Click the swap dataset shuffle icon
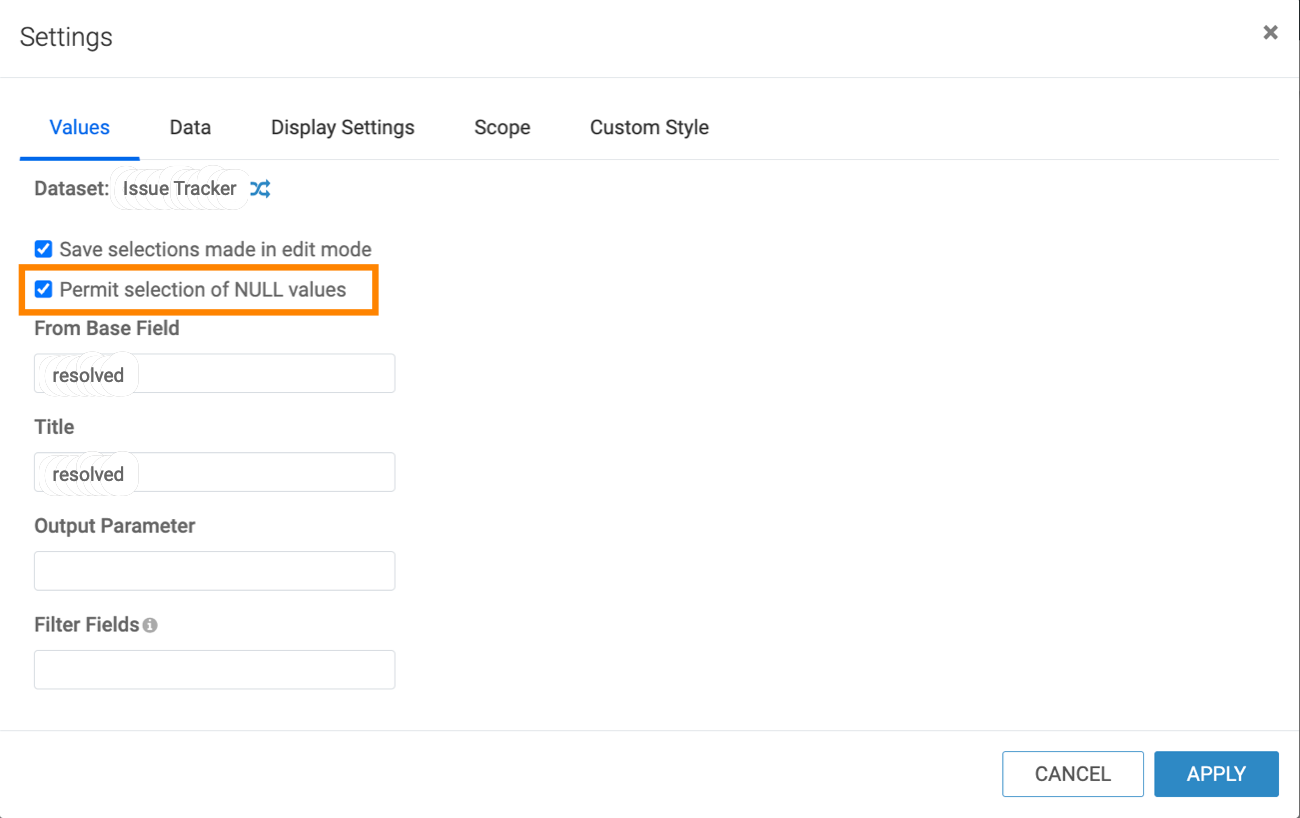Viewport: 1300px width, 818px height. click(260, 189)
